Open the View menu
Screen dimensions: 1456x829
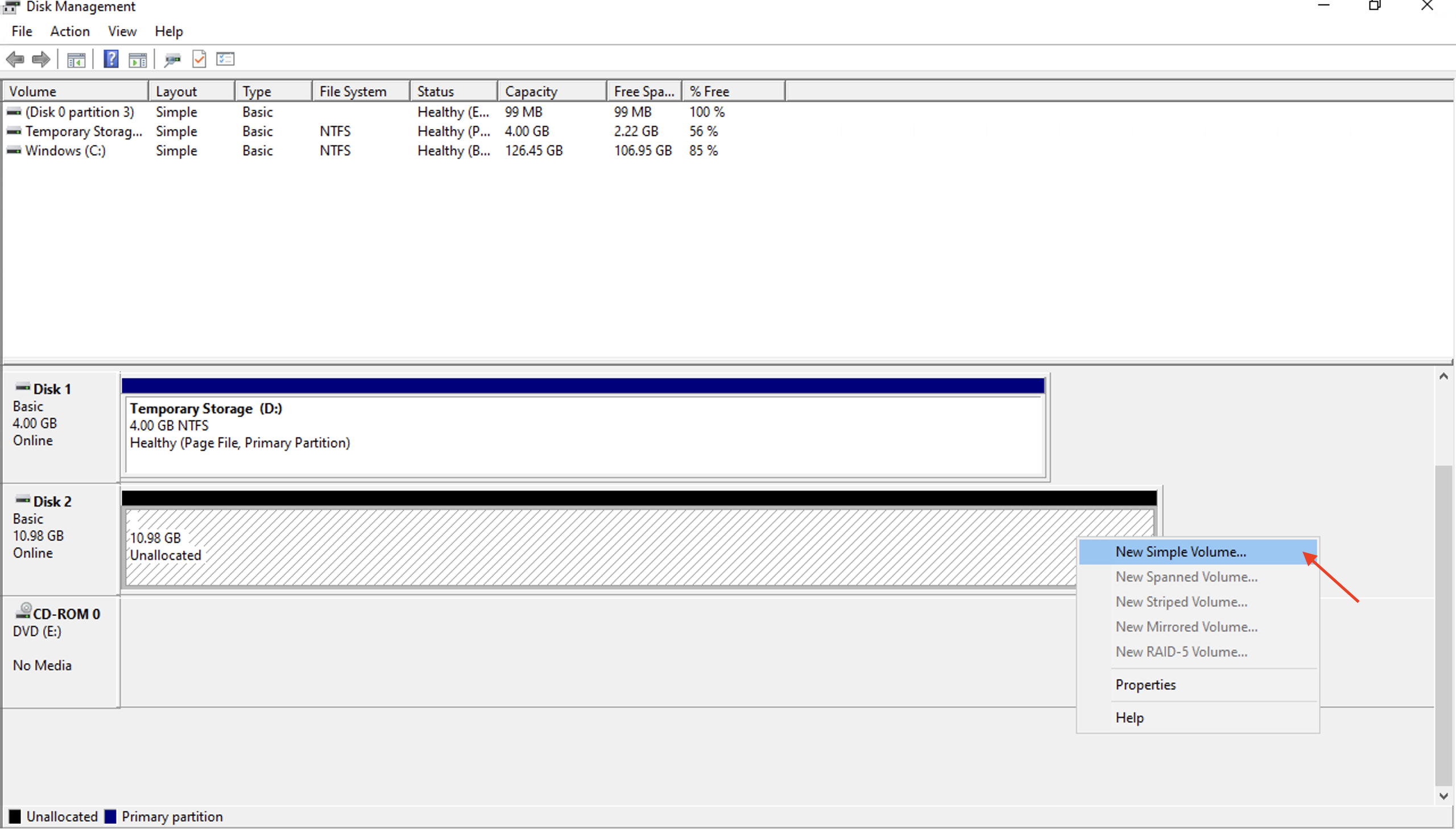122,31
